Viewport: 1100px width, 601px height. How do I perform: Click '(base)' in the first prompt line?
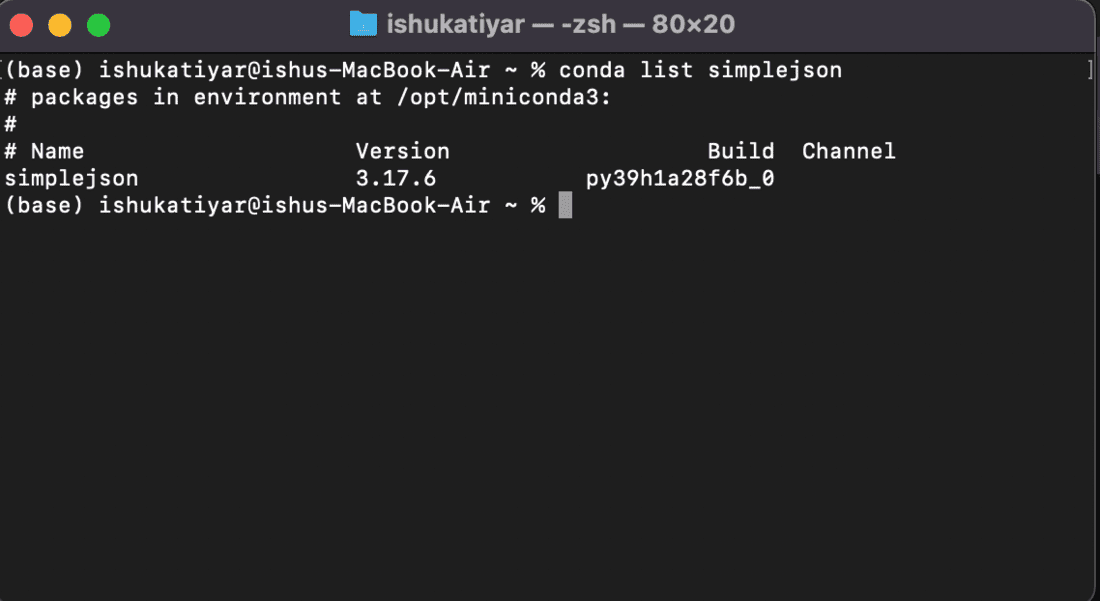pos(44,70)
